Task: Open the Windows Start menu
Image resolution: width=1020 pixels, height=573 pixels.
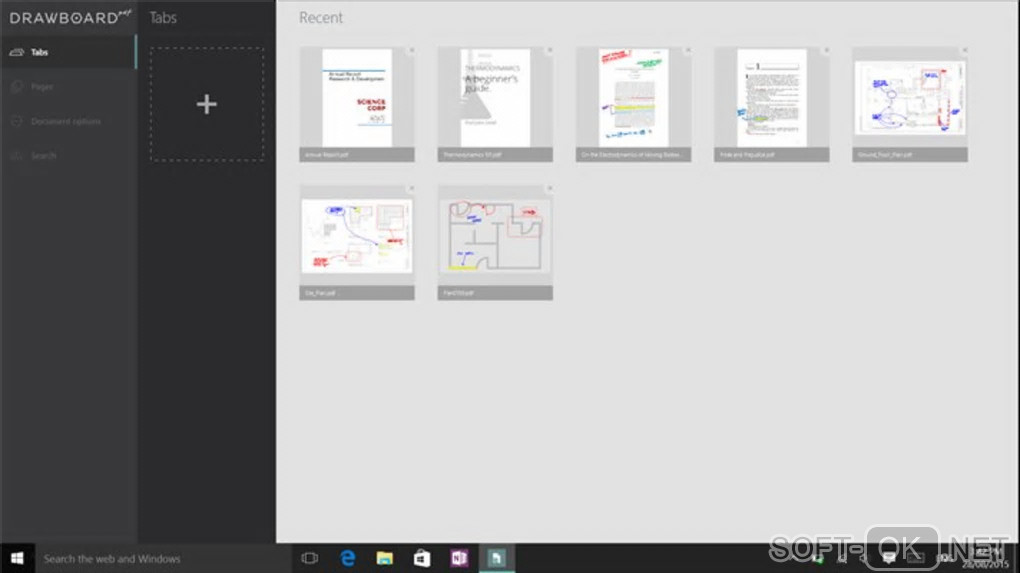Action: (x=17, y=558)
